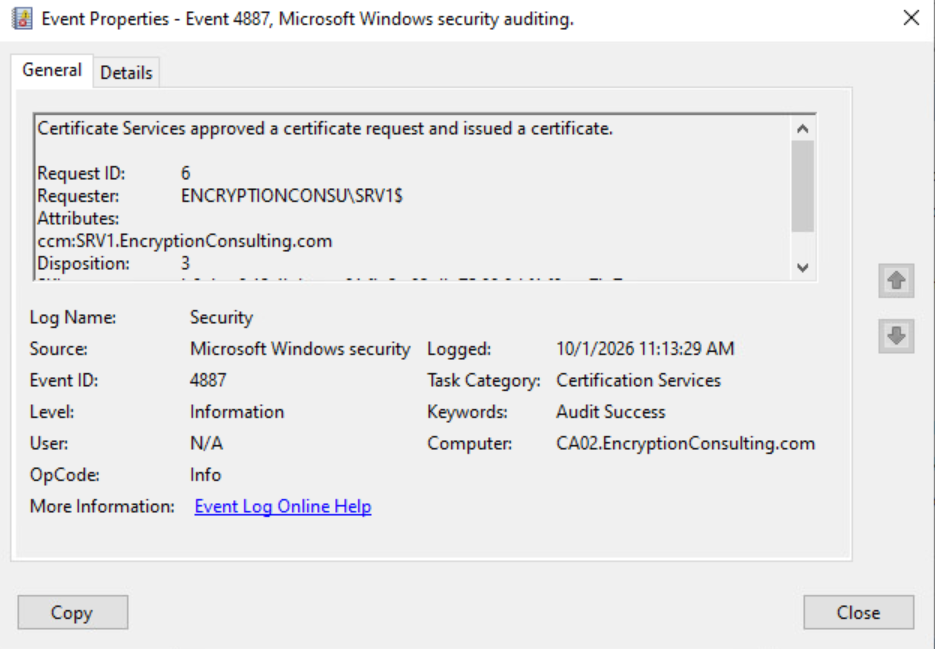Click the Close button
The width and height of the screenshot is (935, 649).
pos(859,612)
